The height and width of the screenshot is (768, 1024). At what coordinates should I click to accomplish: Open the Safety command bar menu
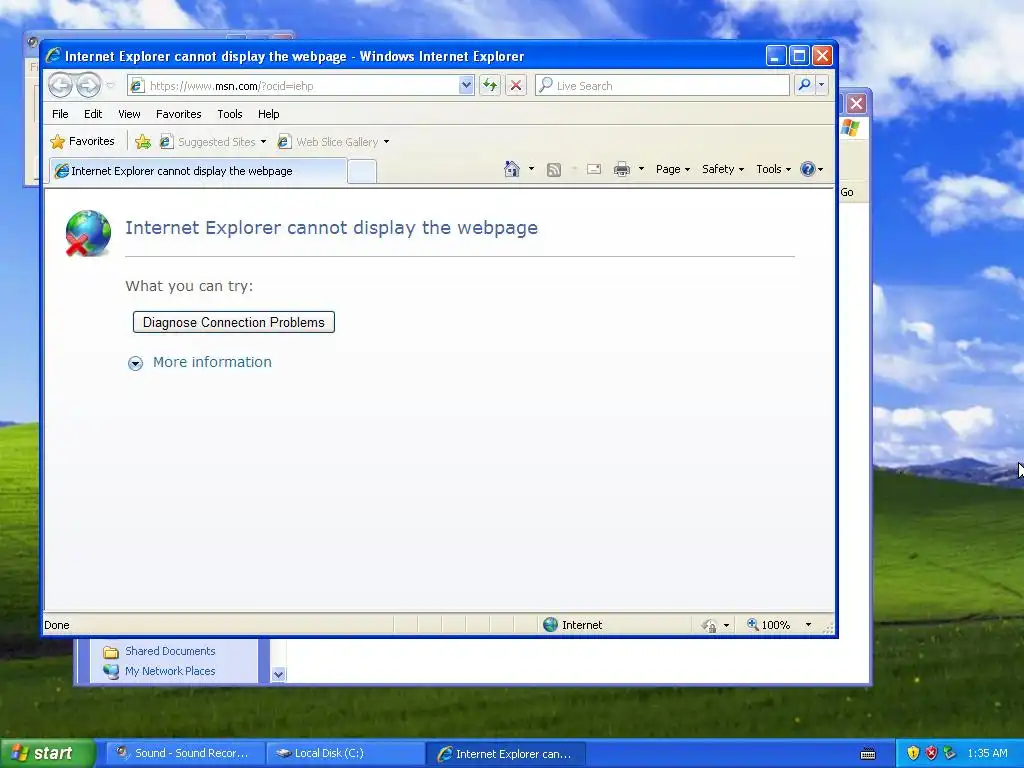(x=723, y=169)
